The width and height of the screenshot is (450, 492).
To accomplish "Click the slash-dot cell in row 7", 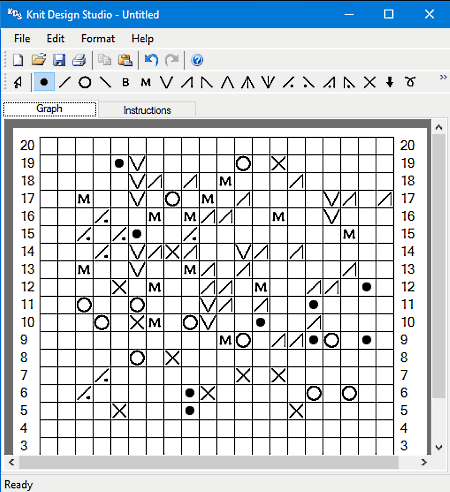I will tap(102, 375).
